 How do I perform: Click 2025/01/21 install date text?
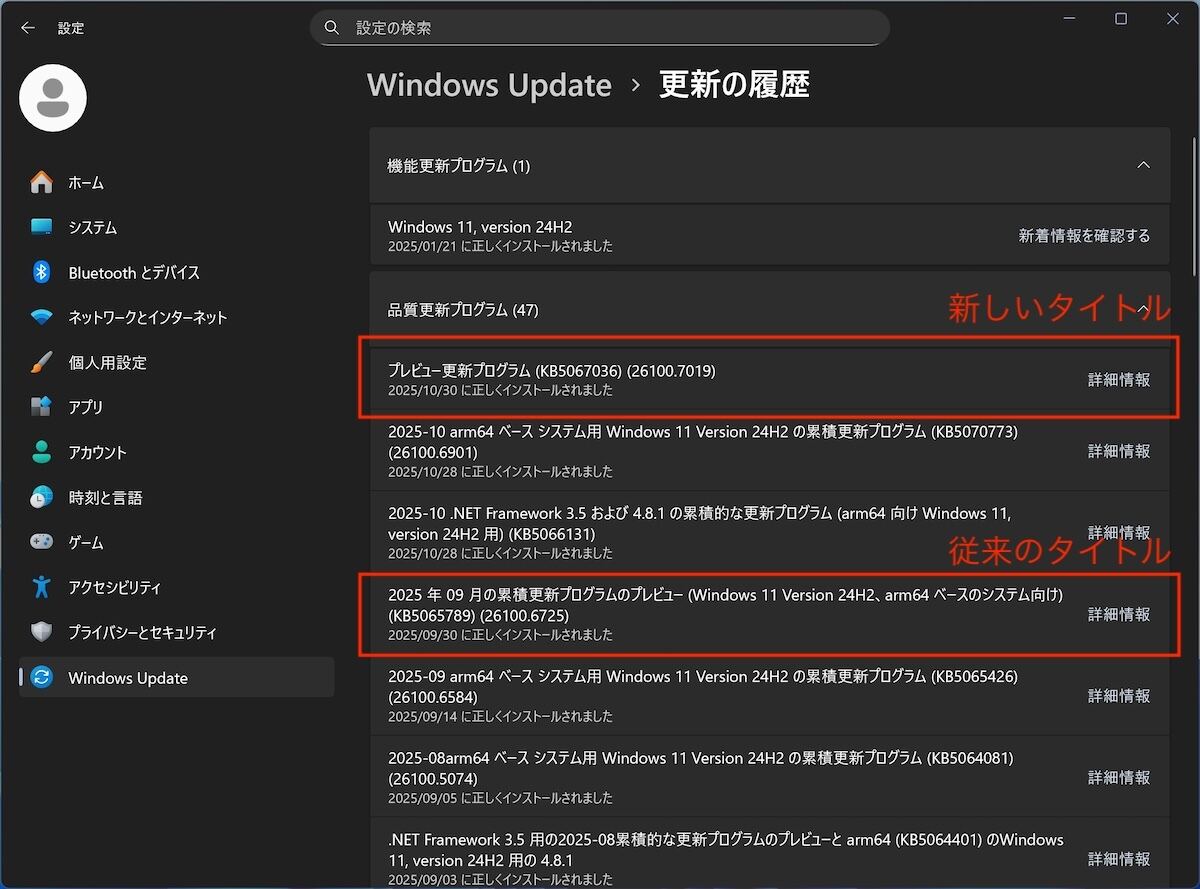500,246
